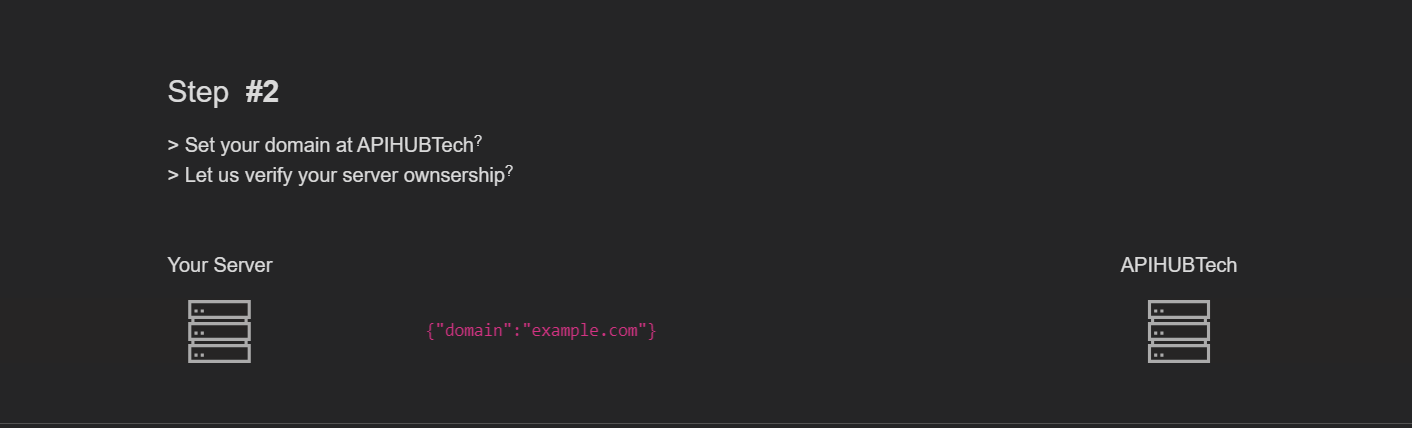Open the help question mark after 'ownsership'

coord(509,171)
